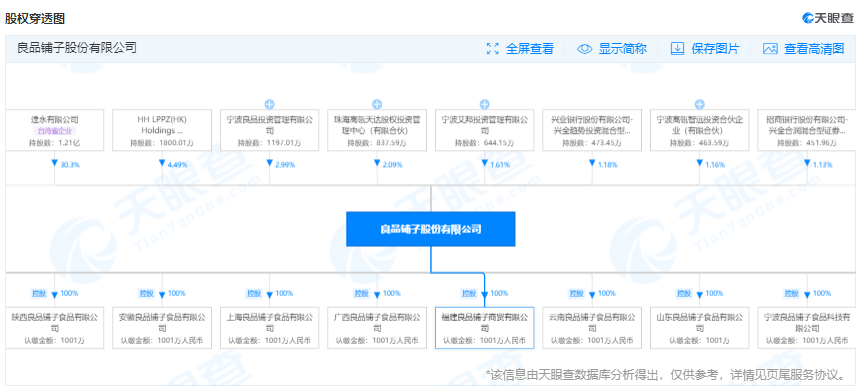Click the 2.99% share percentage
This screenshot has width=864, height=391.
click(x=285, y=165)
